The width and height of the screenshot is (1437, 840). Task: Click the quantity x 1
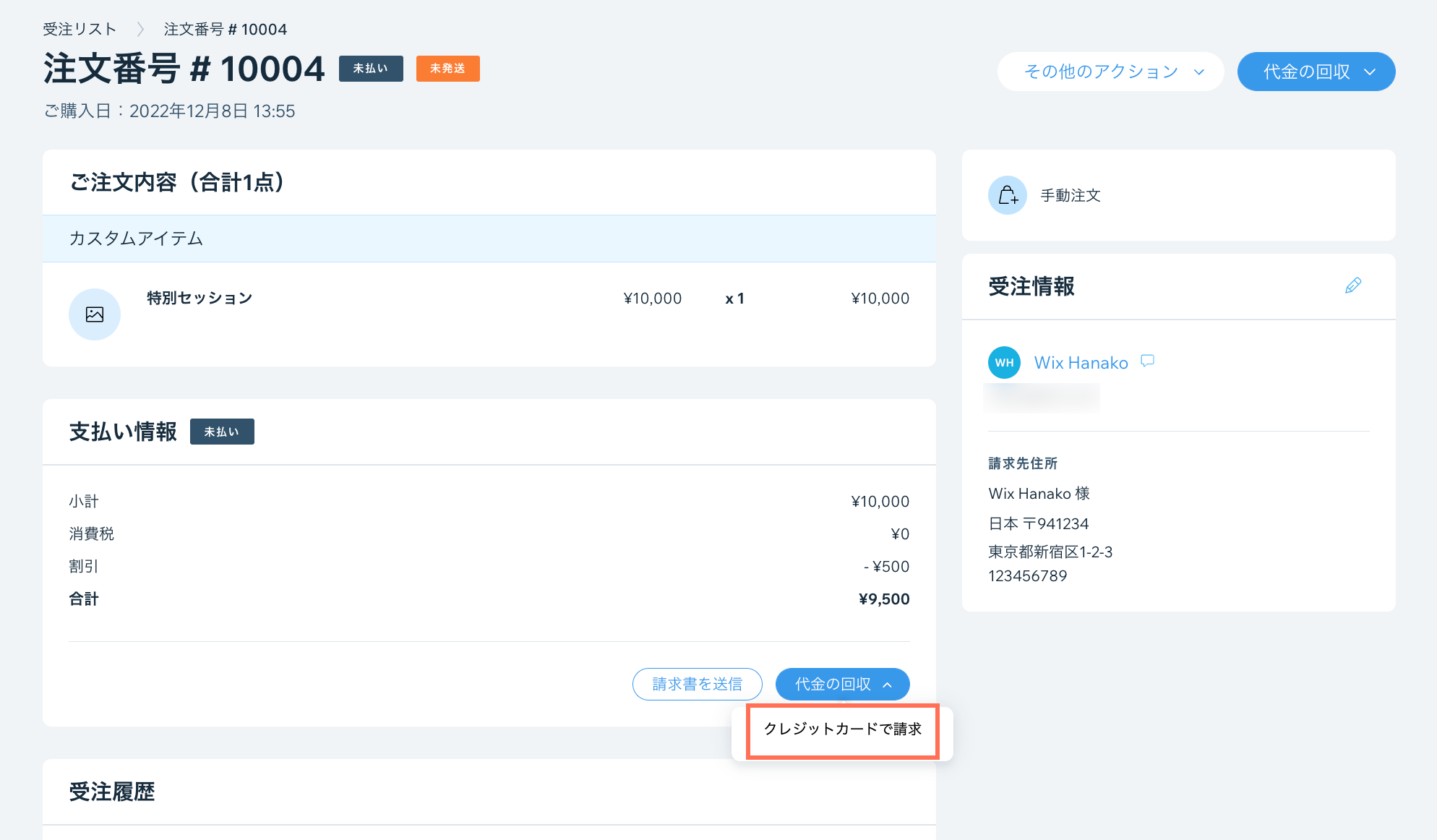pos(735,299)
